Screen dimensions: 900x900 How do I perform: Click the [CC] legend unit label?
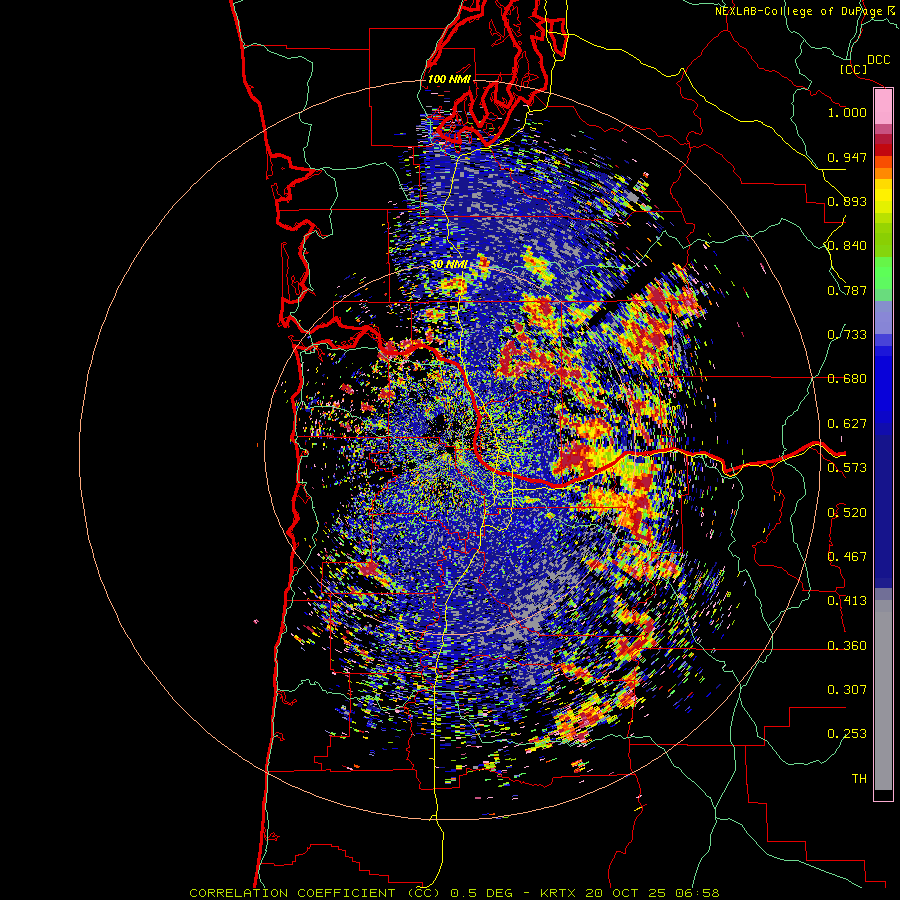pos(852,69)
